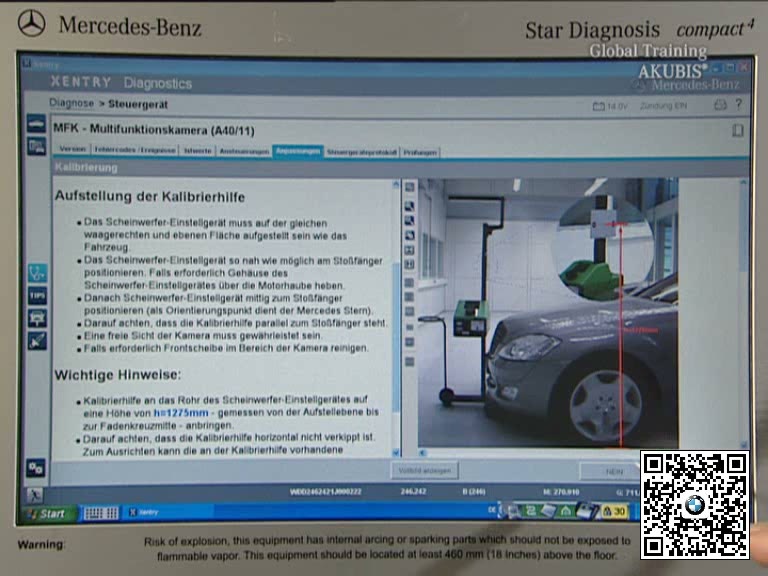Viewport: 768px width, 576px height.
Task: Click text pane scrollbar down arrow
Action: pyautogui.click(x=396, y=453)
